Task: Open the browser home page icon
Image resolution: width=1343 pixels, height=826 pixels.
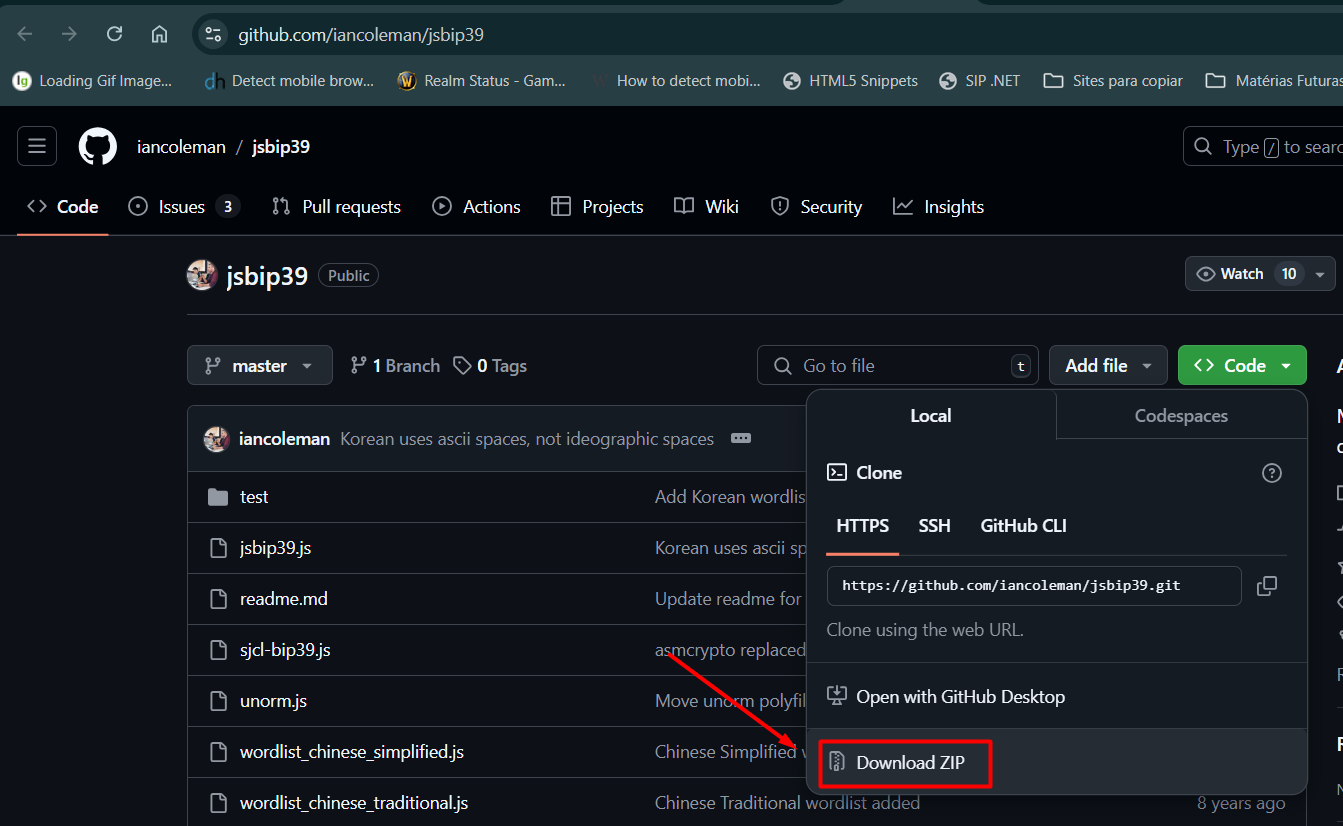Action: tap(159, 34)
